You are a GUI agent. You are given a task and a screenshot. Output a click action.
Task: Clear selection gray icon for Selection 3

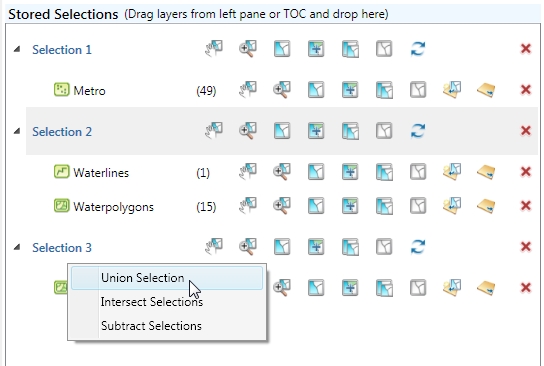[384, 247]
